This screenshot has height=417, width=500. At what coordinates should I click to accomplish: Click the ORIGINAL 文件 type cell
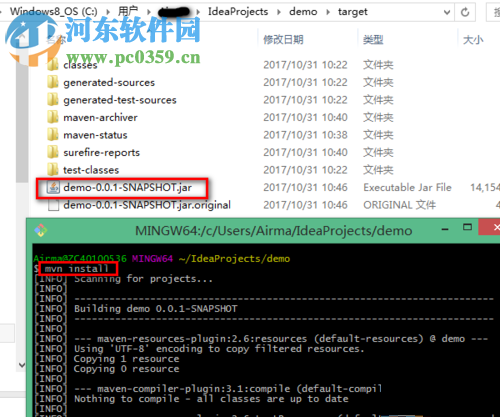pos(399,205)
